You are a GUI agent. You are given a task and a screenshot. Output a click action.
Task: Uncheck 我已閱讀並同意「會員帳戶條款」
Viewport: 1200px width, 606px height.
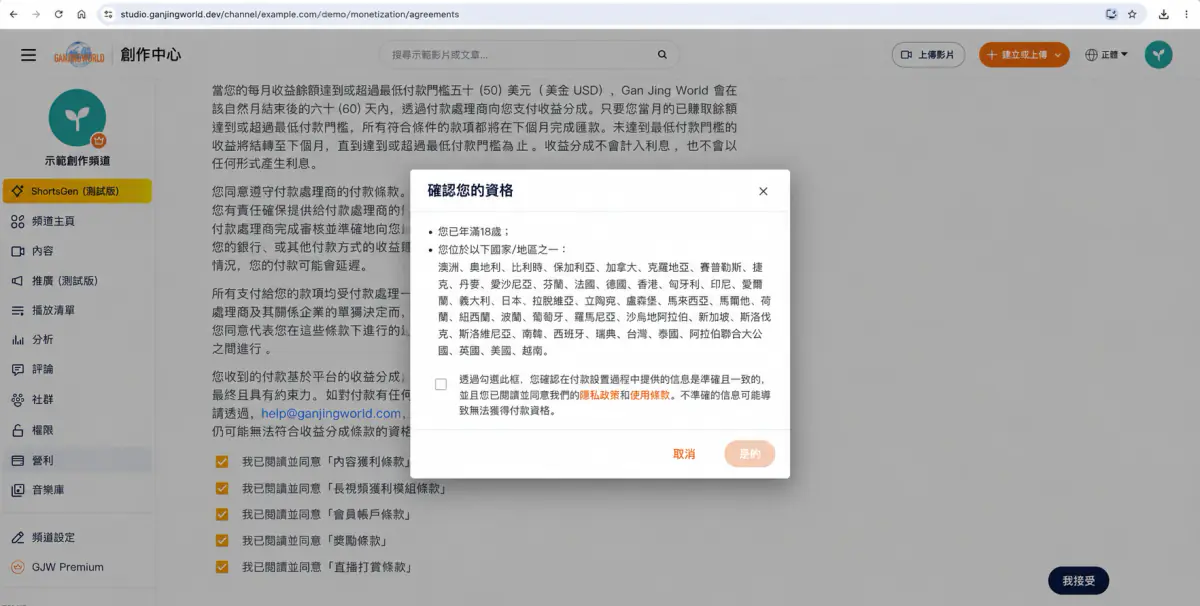tap(222, 514)
